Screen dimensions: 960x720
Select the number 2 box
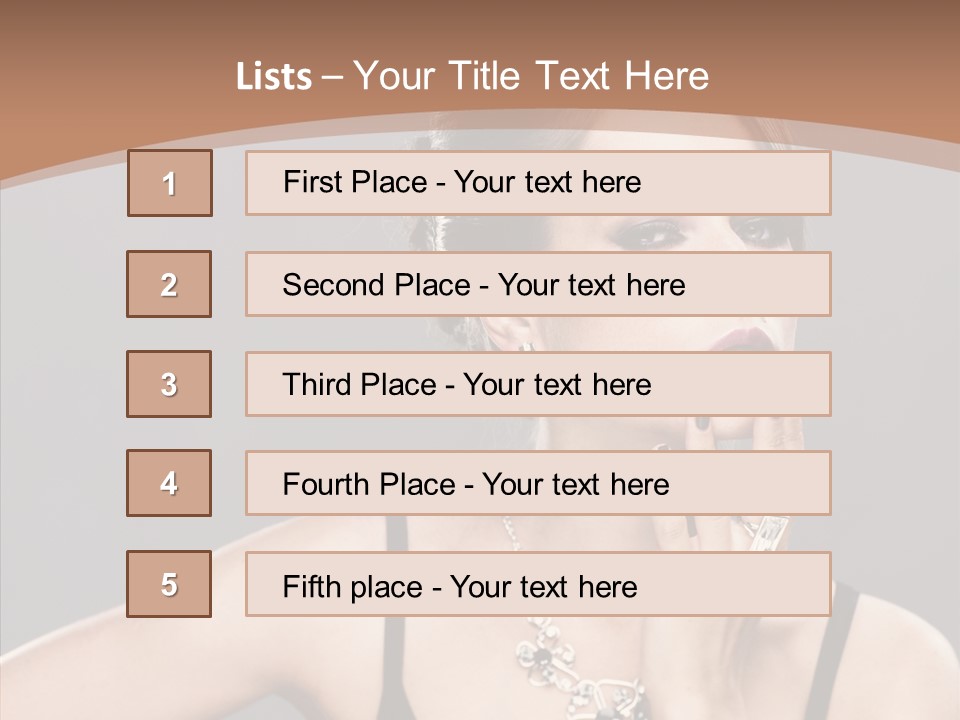pyautogui.click(x=169, y=284)
